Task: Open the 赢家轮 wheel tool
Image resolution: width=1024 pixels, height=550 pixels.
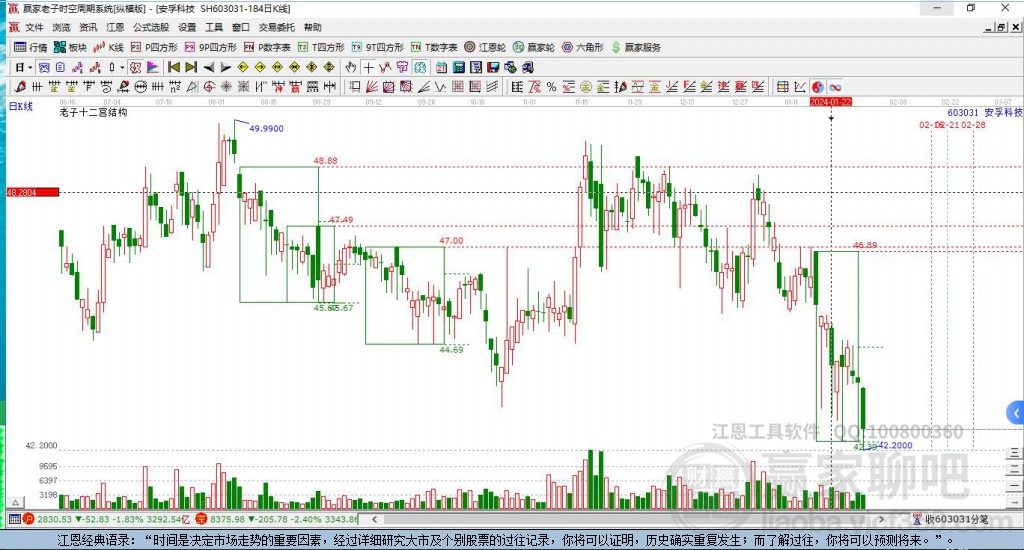Action: pyautogui.click(x=534, y=47)
